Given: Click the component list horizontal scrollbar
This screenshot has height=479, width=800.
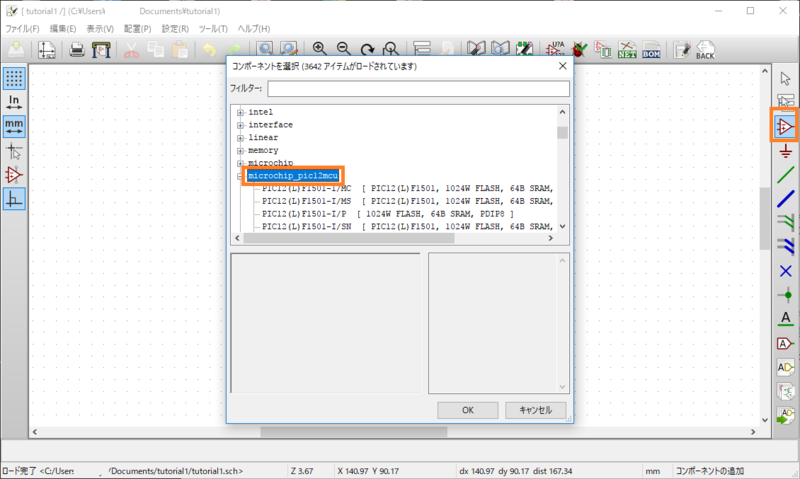Looking at the screenshot, I should tap(348, 238).
